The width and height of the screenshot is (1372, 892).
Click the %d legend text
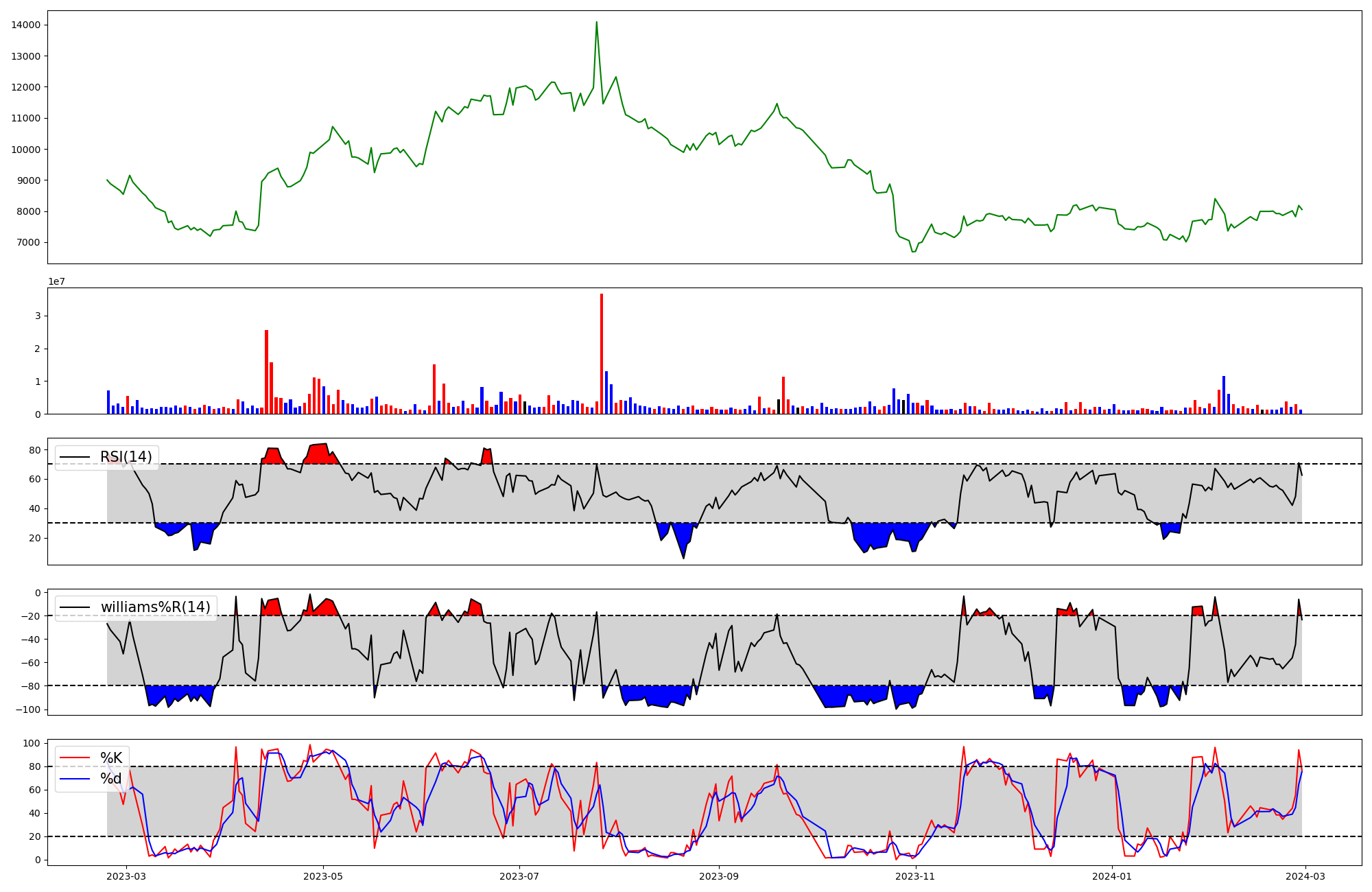(111, 779)
